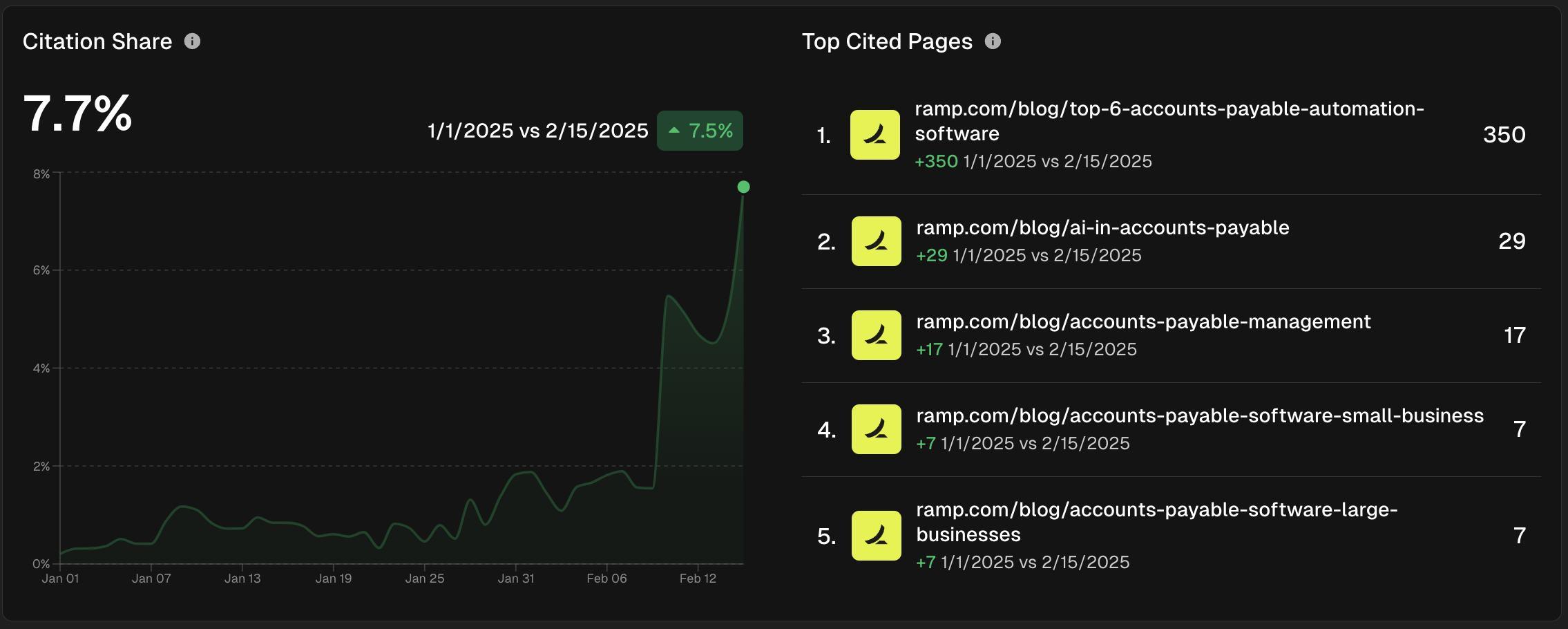Open ramp.com/blog/accounts-payable-software-large-businesses link

(1157, 522)
